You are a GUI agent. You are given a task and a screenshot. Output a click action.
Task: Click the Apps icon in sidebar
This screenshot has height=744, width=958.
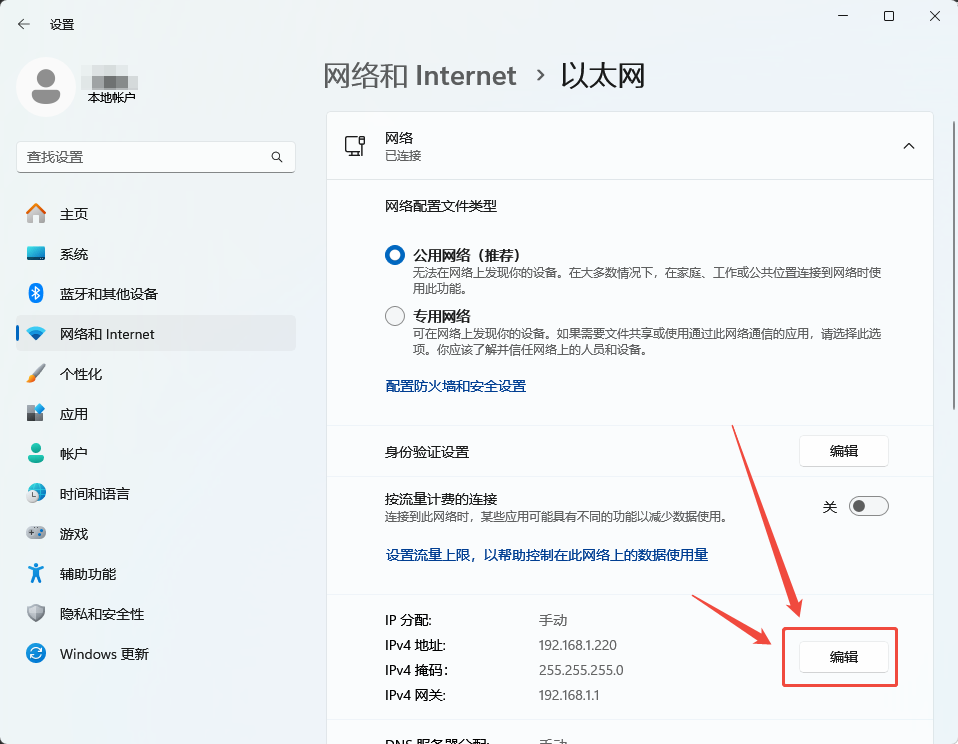[x=36, y=413]
